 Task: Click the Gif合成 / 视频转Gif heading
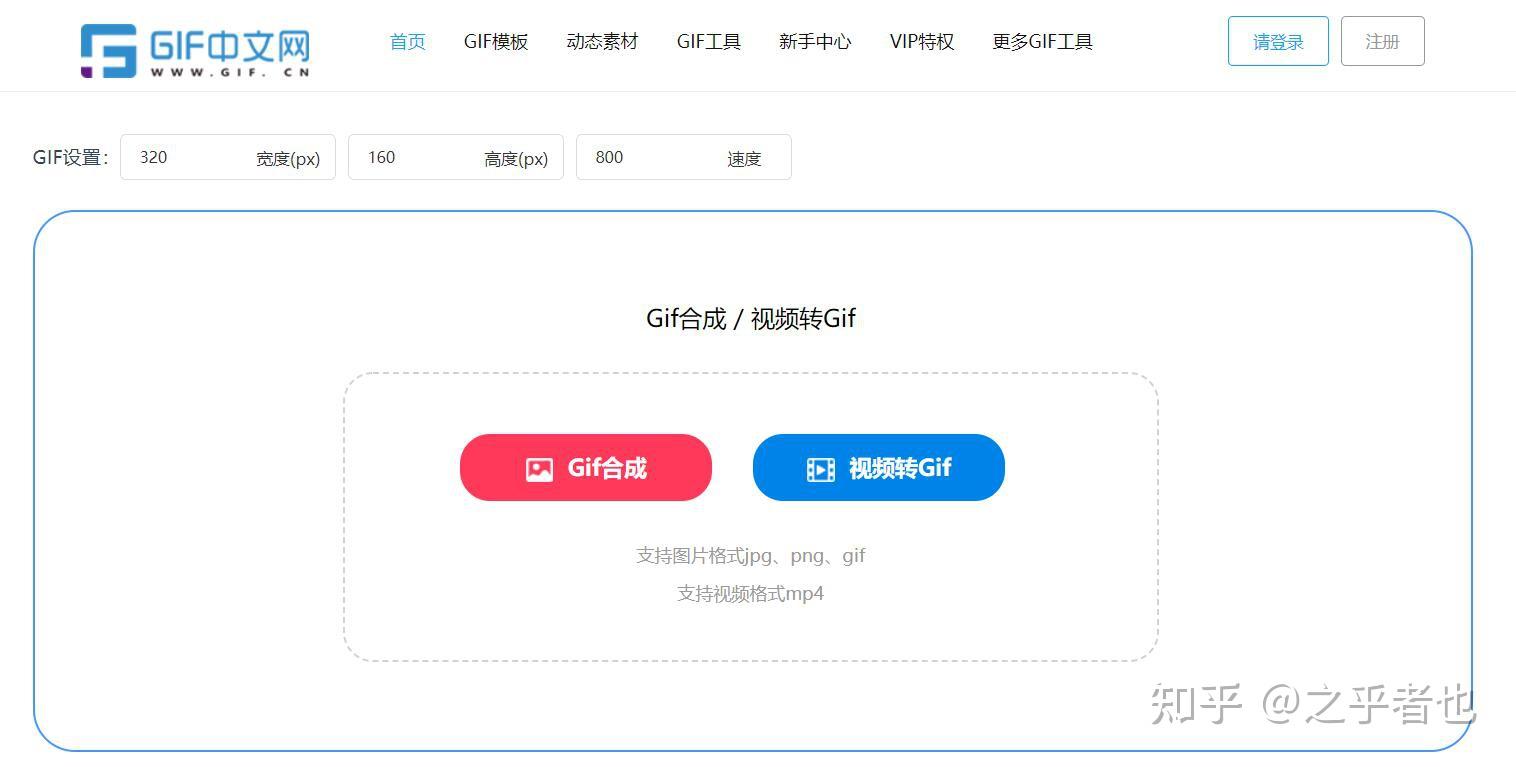point(751,319)
